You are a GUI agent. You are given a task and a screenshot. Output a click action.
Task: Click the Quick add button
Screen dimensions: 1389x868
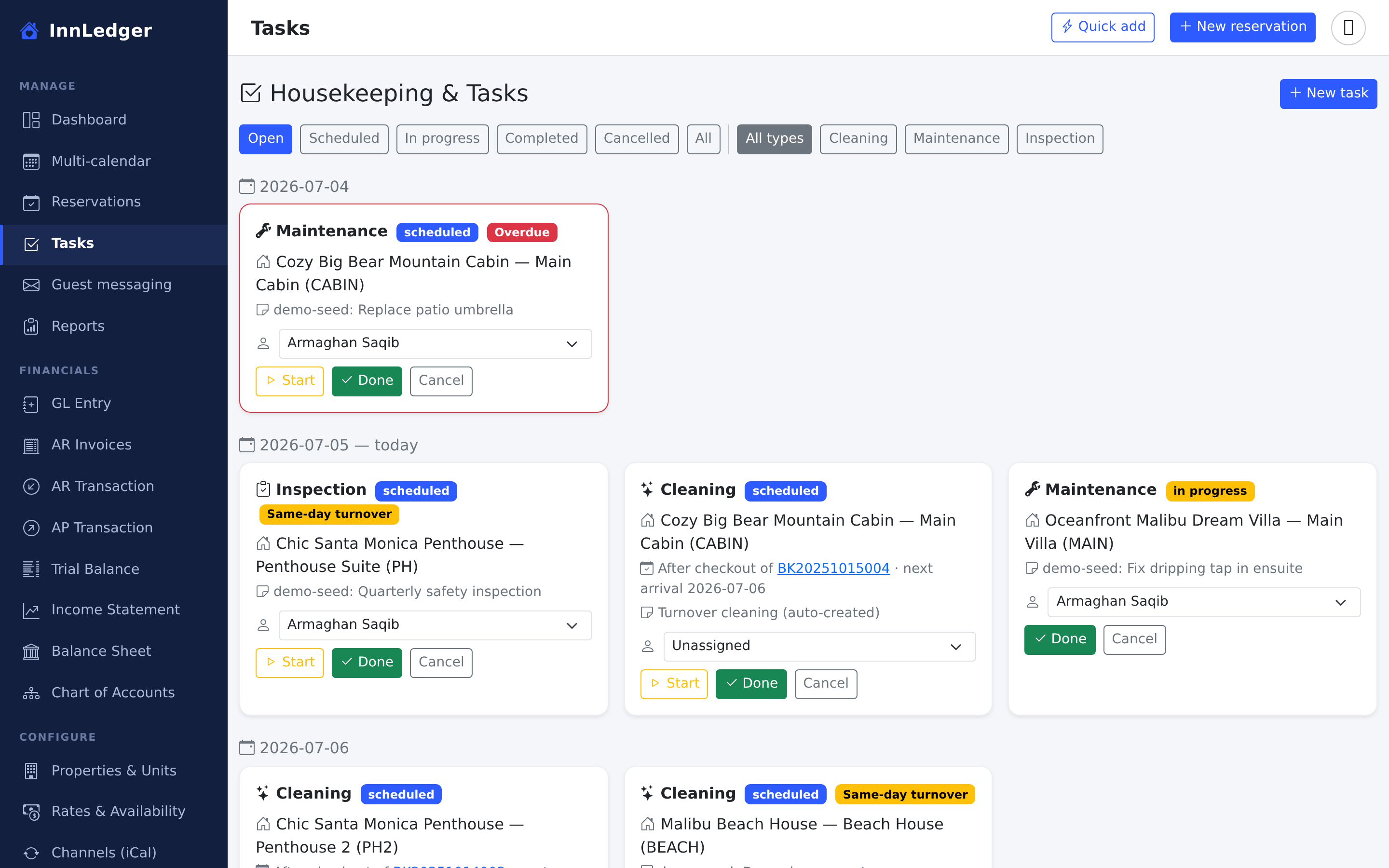tap(1103, 27)
